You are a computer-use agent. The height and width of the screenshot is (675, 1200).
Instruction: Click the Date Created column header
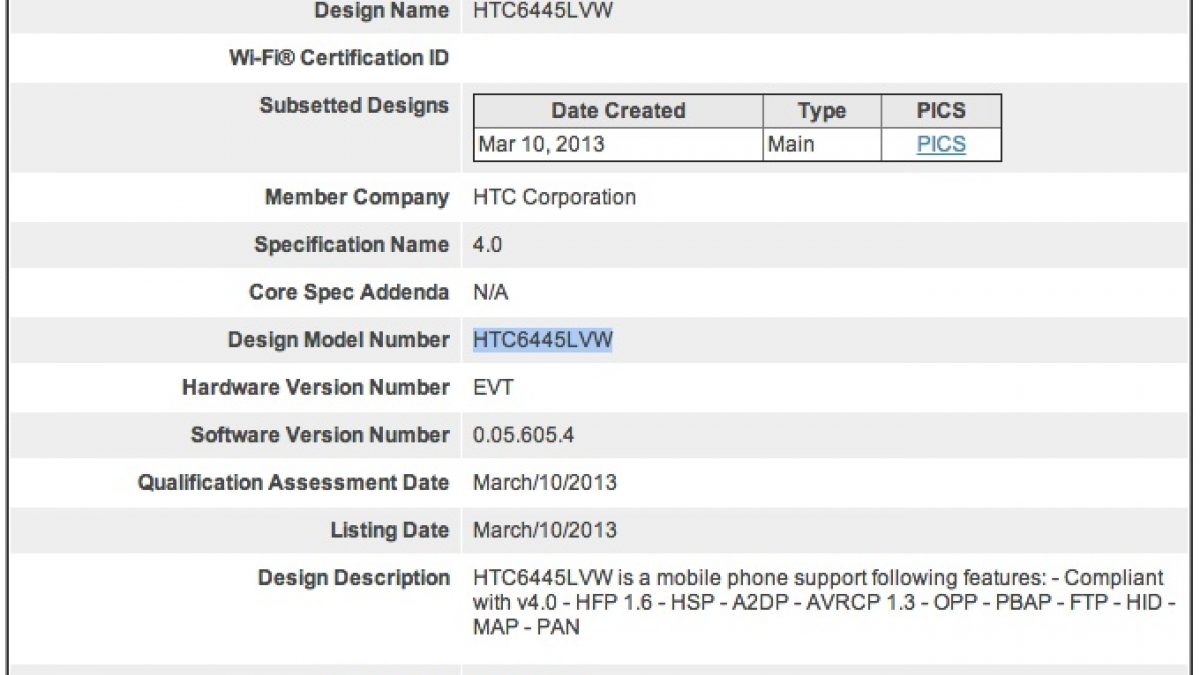pos(618,111)
